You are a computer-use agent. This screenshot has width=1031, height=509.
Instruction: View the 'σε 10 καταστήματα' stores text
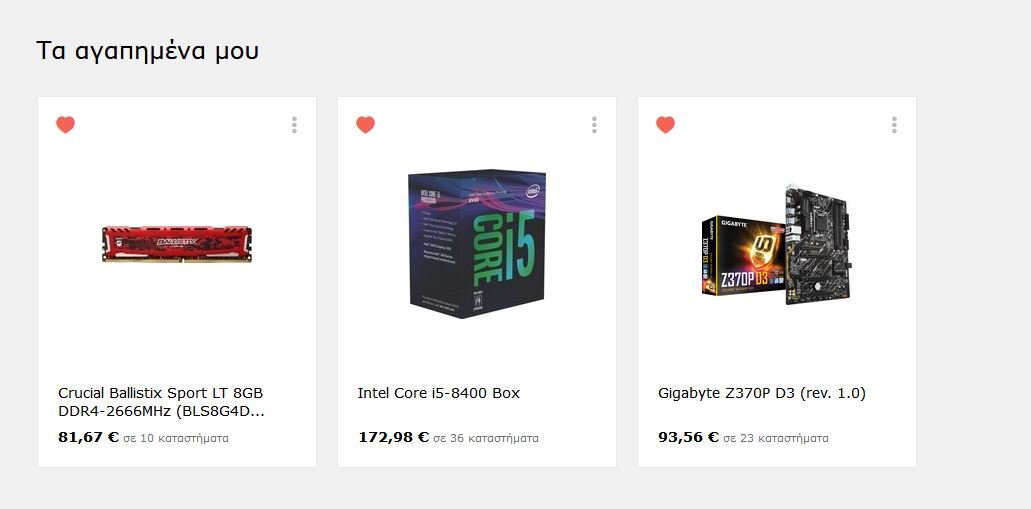click(176, 438)
